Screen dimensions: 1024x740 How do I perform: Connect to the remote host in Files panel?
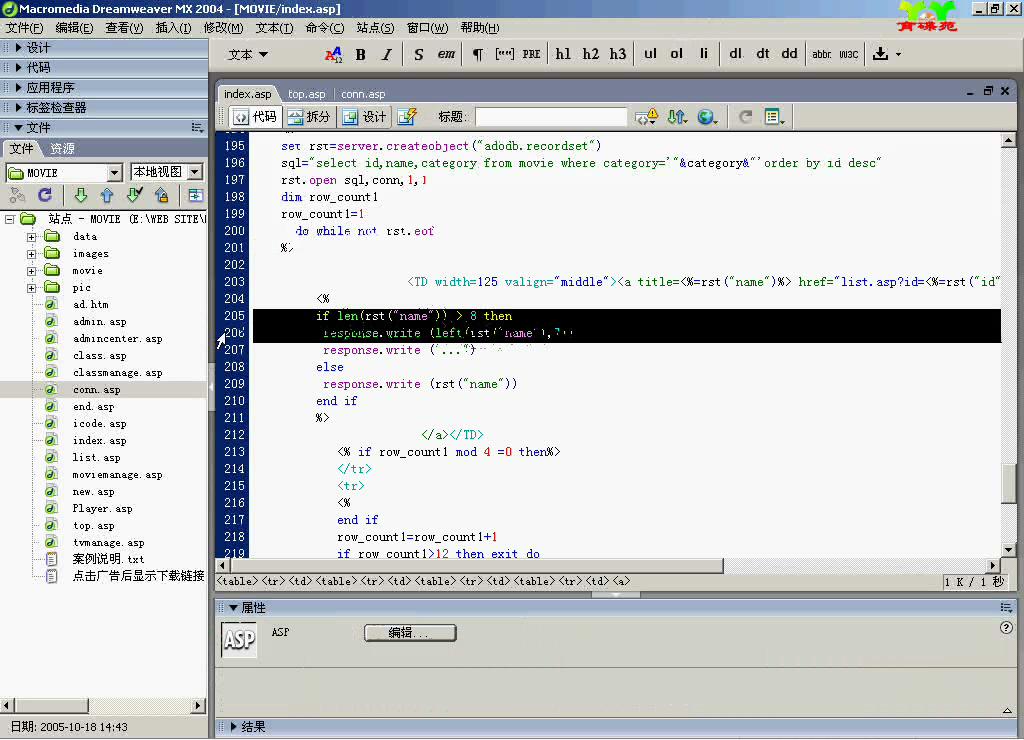coord(18,195)
